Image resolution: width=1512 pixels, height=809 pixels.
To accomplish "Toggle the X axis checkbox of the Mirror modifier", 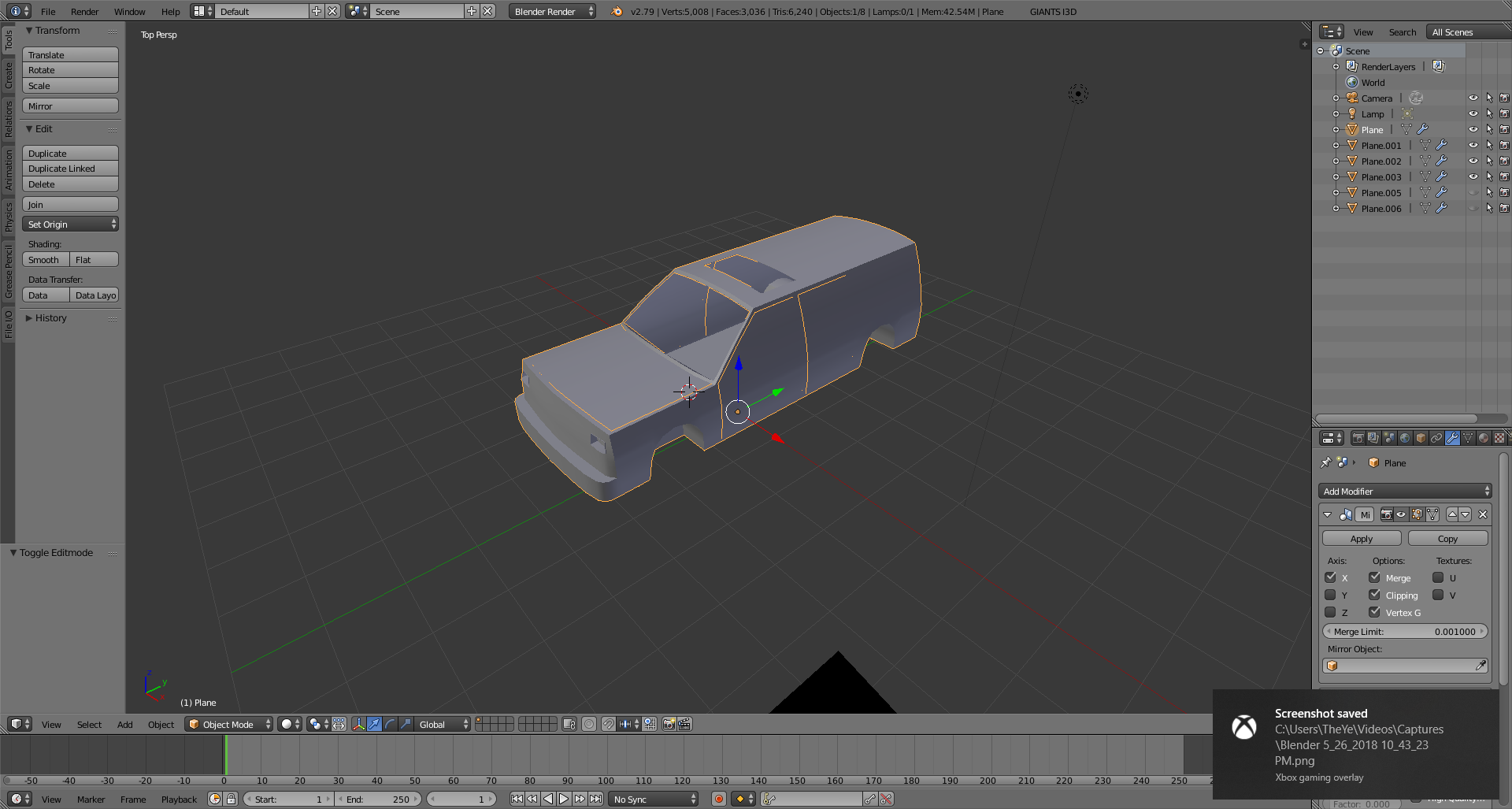I will 1331,577.
